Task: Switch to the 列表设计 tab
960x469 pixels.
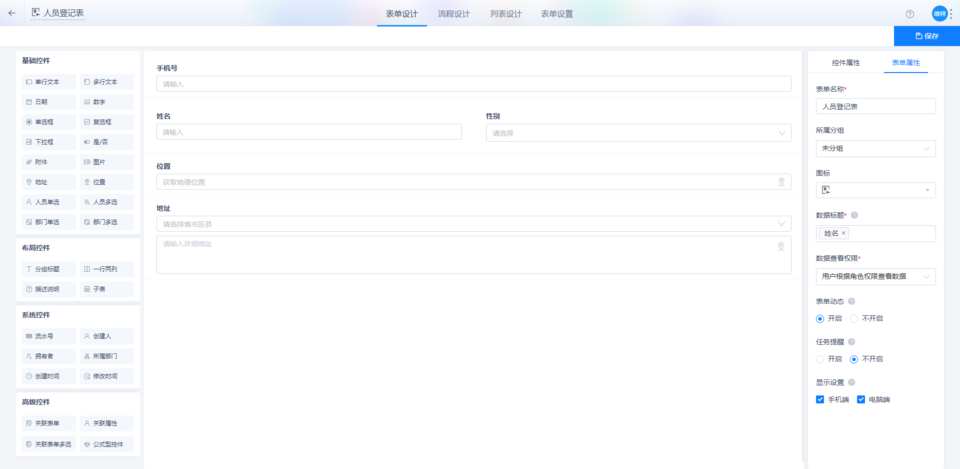Action: click(x=506, y=13)
